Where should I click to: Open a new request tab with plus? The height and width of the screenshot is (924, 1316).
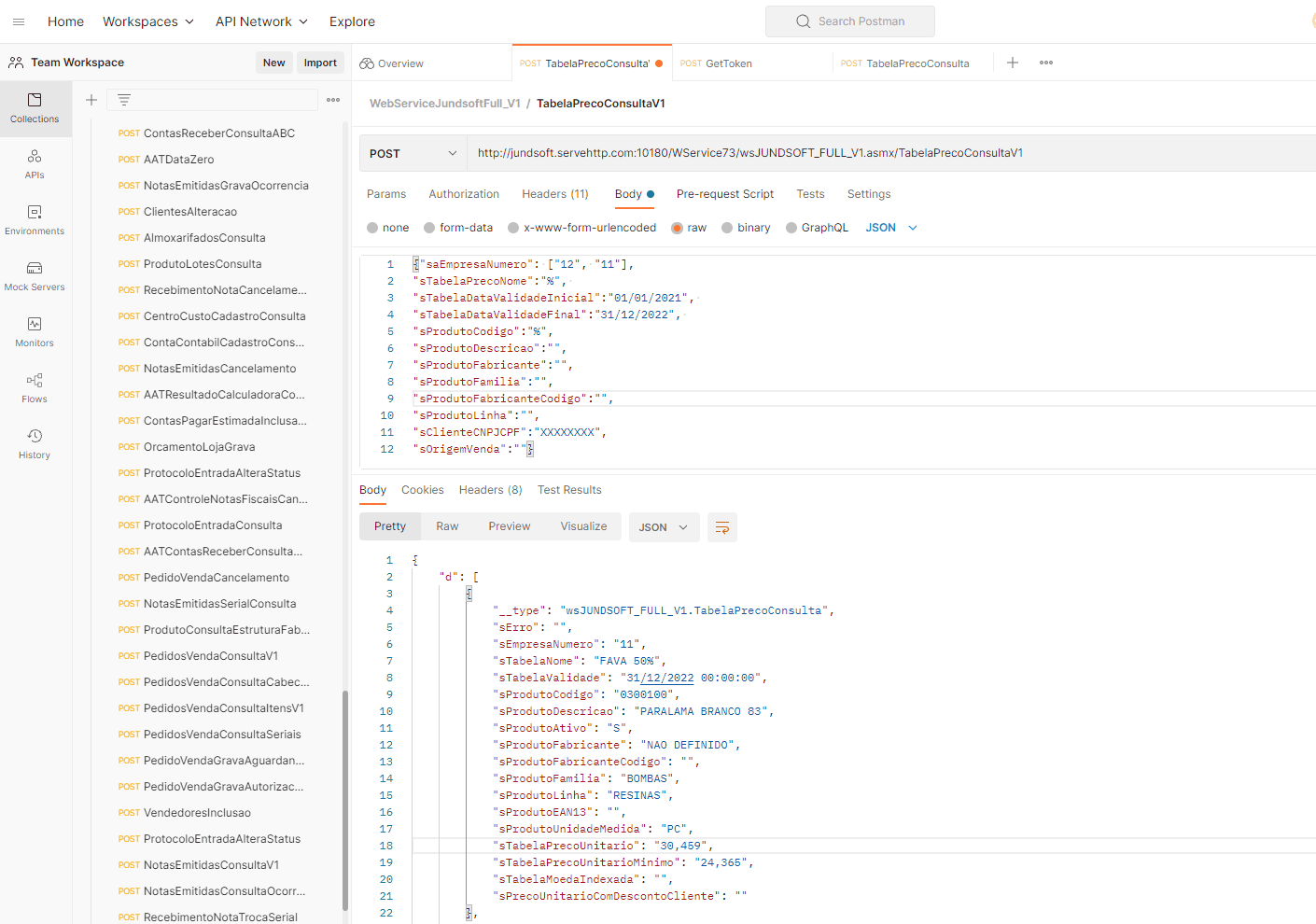pyautogui.click(x=1013, y=63)
